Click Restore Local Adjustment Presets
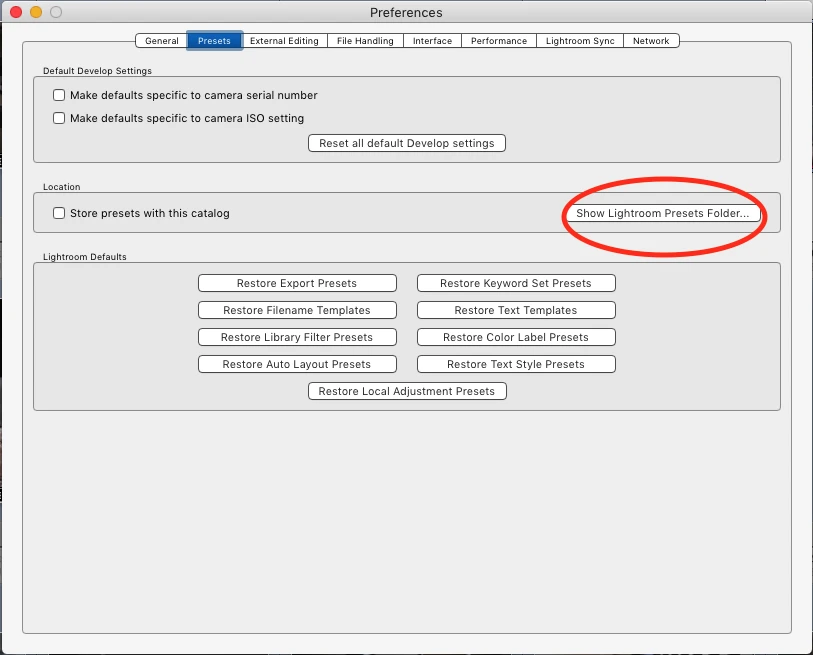The image size is (813, 655). tap(407, 391)
